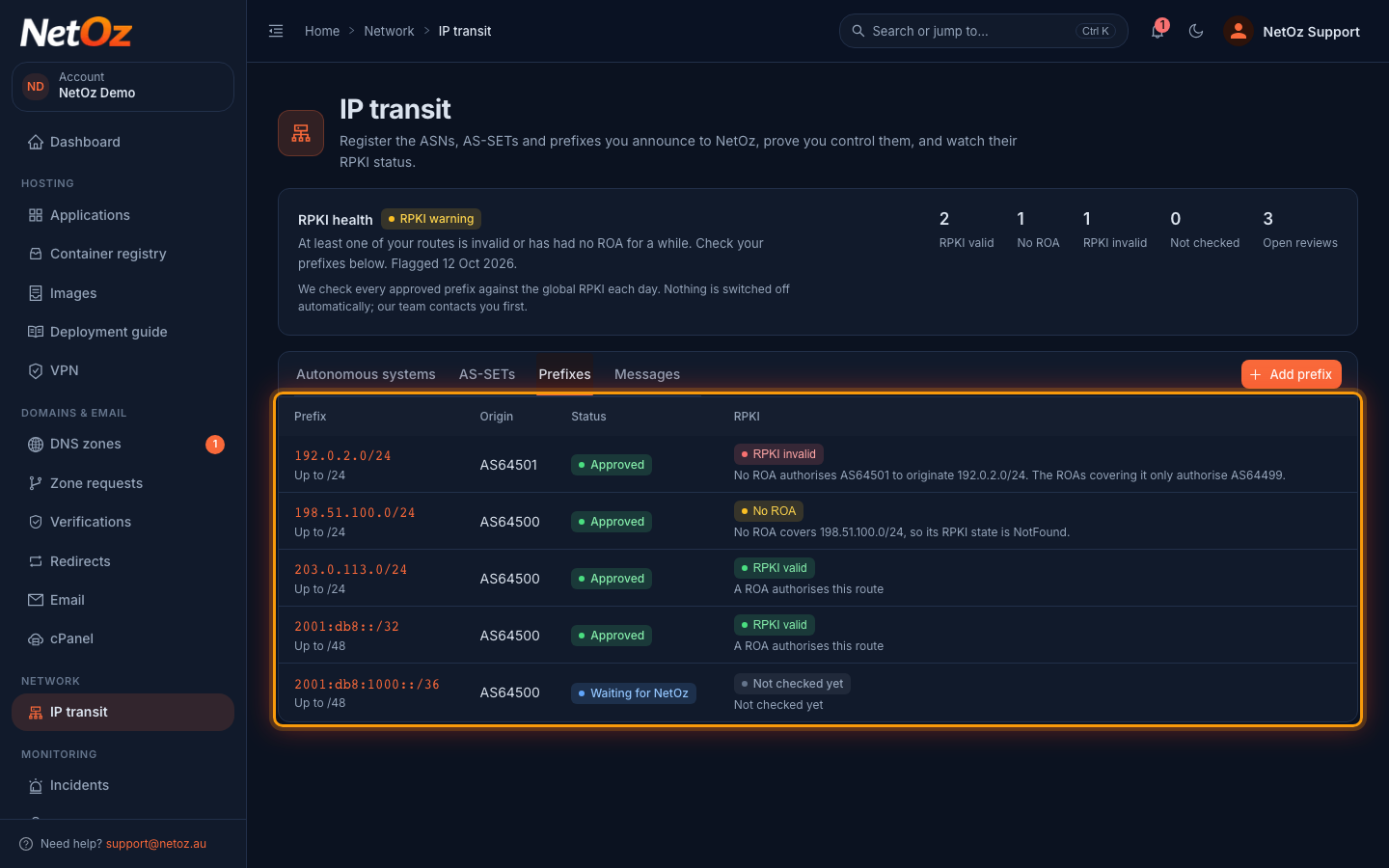Click the RPKI warning badge
The height and width of the screenshot is (868, 1389).
pyautogui.click(x=431, y=219)
